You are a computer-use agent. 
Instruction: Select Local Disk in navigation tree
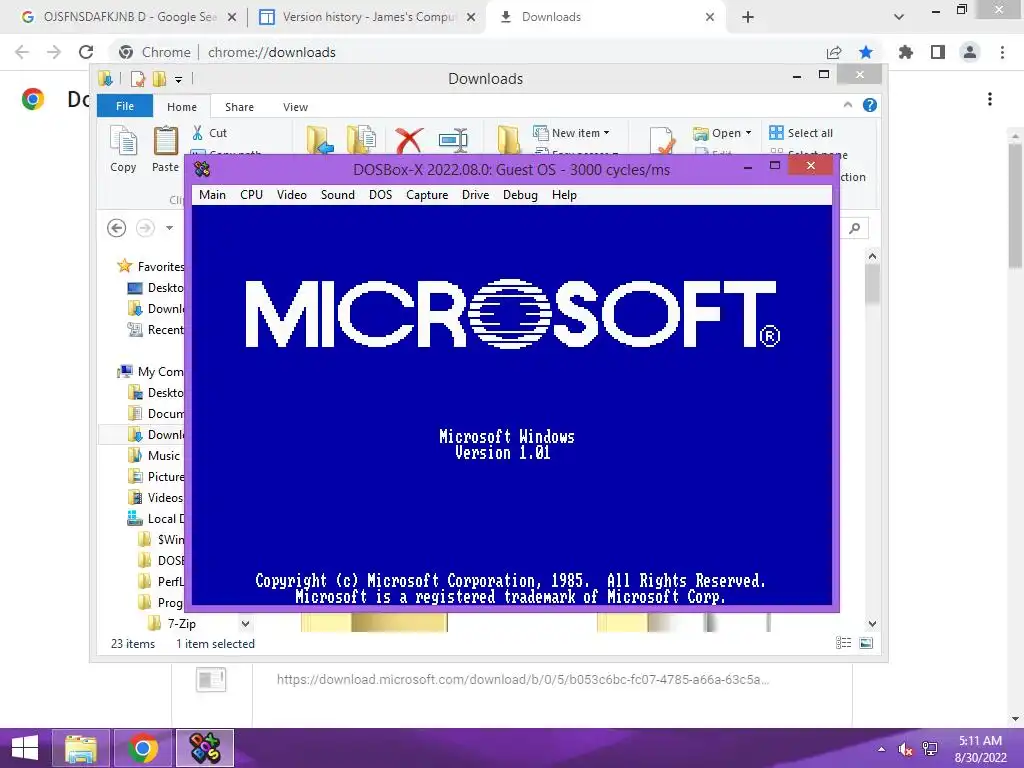[x=156, y=519]
